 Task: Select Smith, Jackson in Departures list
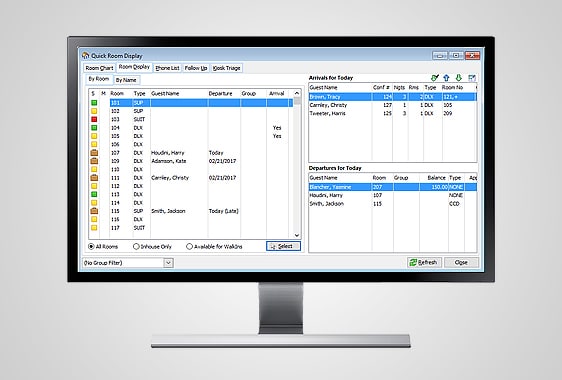(x=392, y=204)
